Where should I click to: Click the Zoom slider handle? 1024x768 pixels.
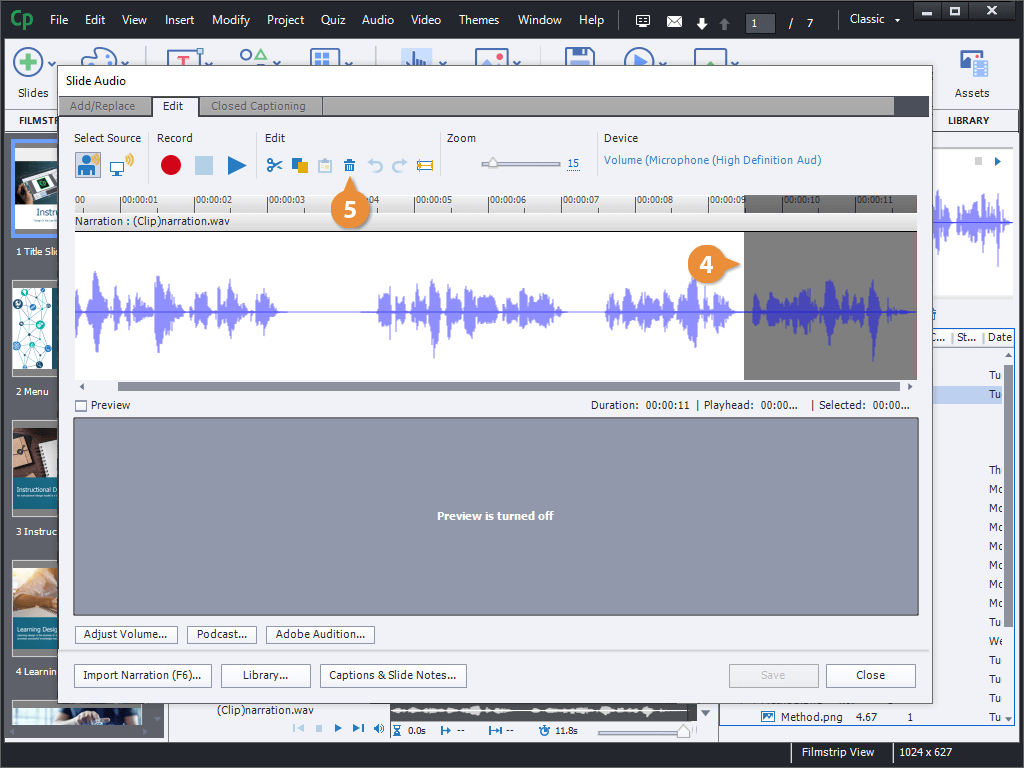point(492,164)
